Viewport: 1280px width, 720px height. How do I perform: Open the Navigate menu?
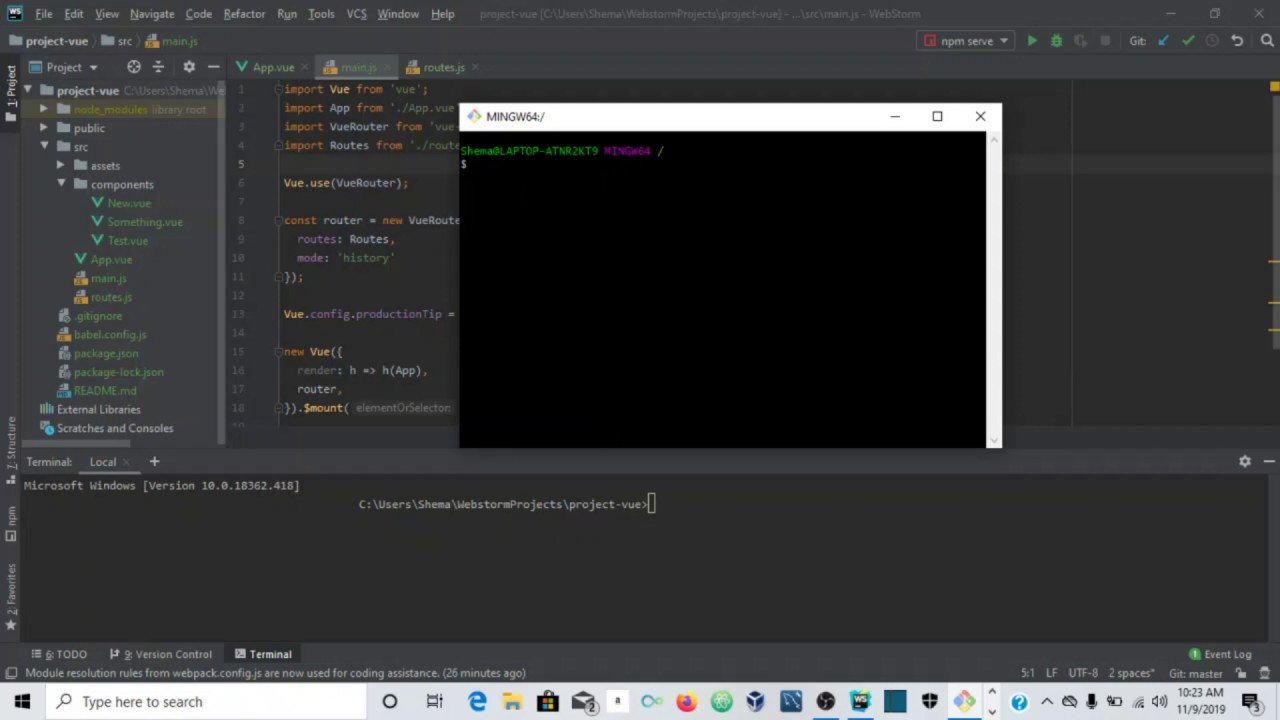[151, 14]
